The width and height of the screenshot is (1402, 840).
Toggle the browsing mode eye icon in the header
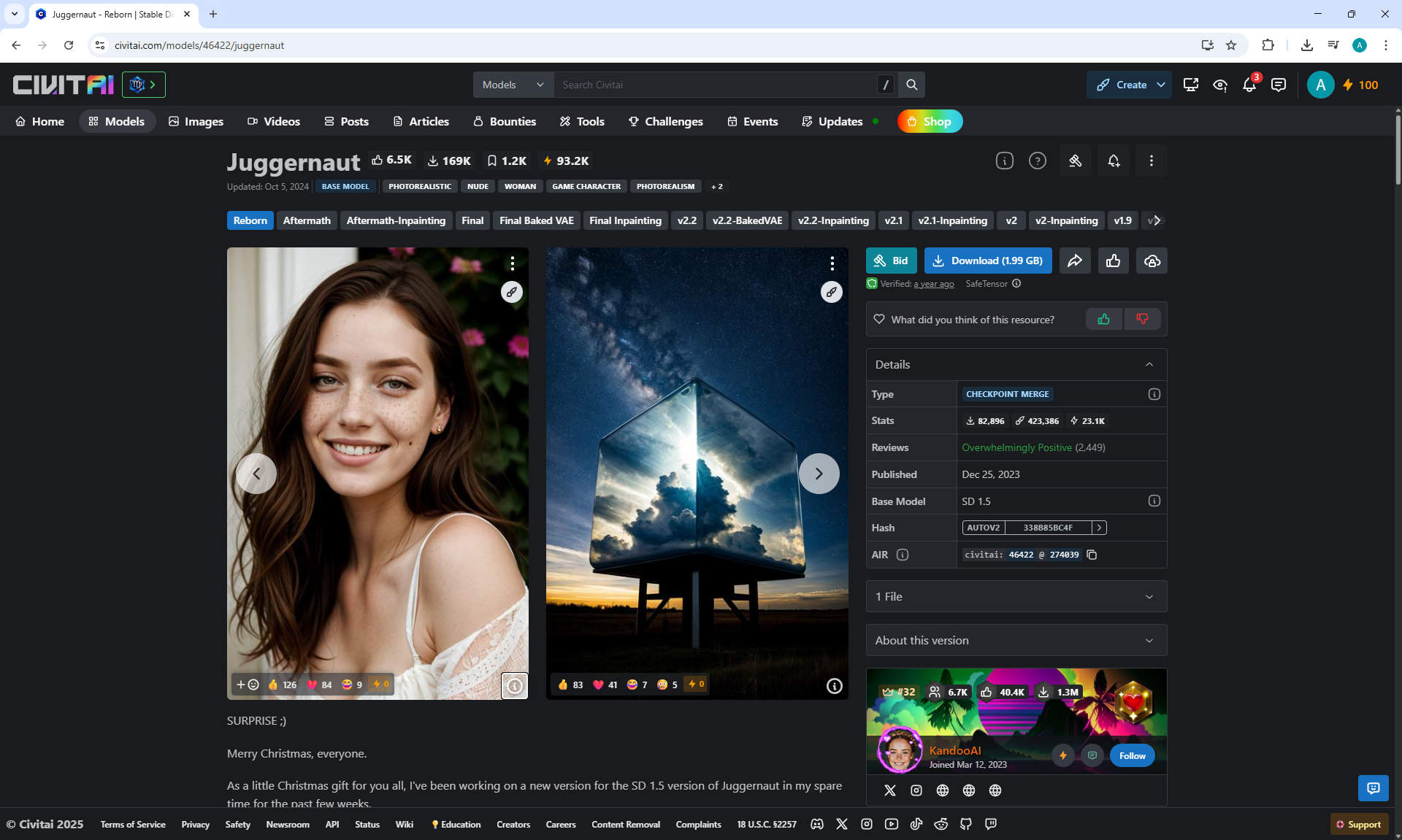(x=1220, y=85)
